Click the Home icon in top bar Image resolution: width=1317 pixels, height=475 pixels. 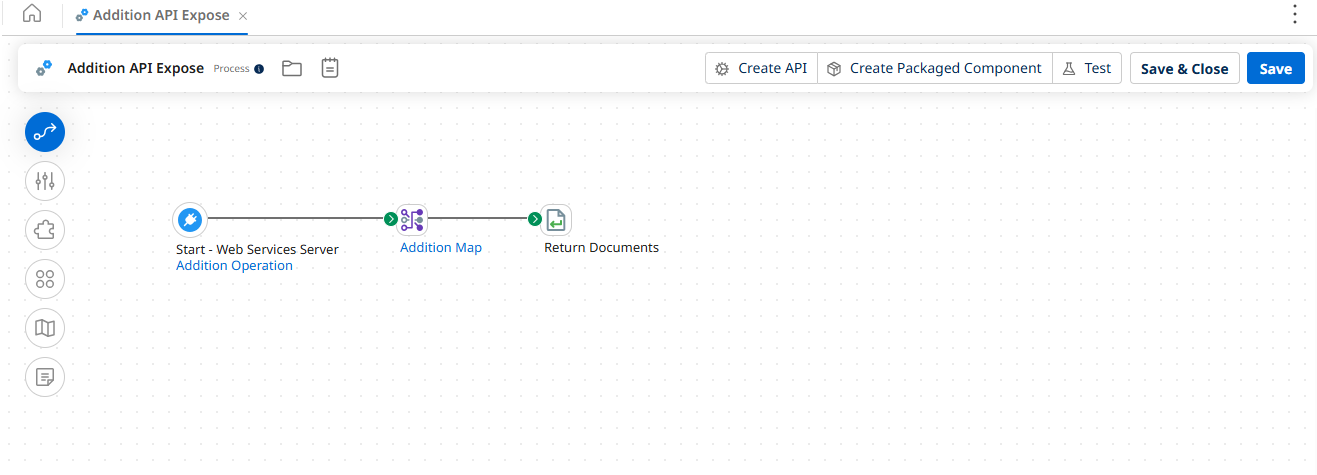click(32, 14)
